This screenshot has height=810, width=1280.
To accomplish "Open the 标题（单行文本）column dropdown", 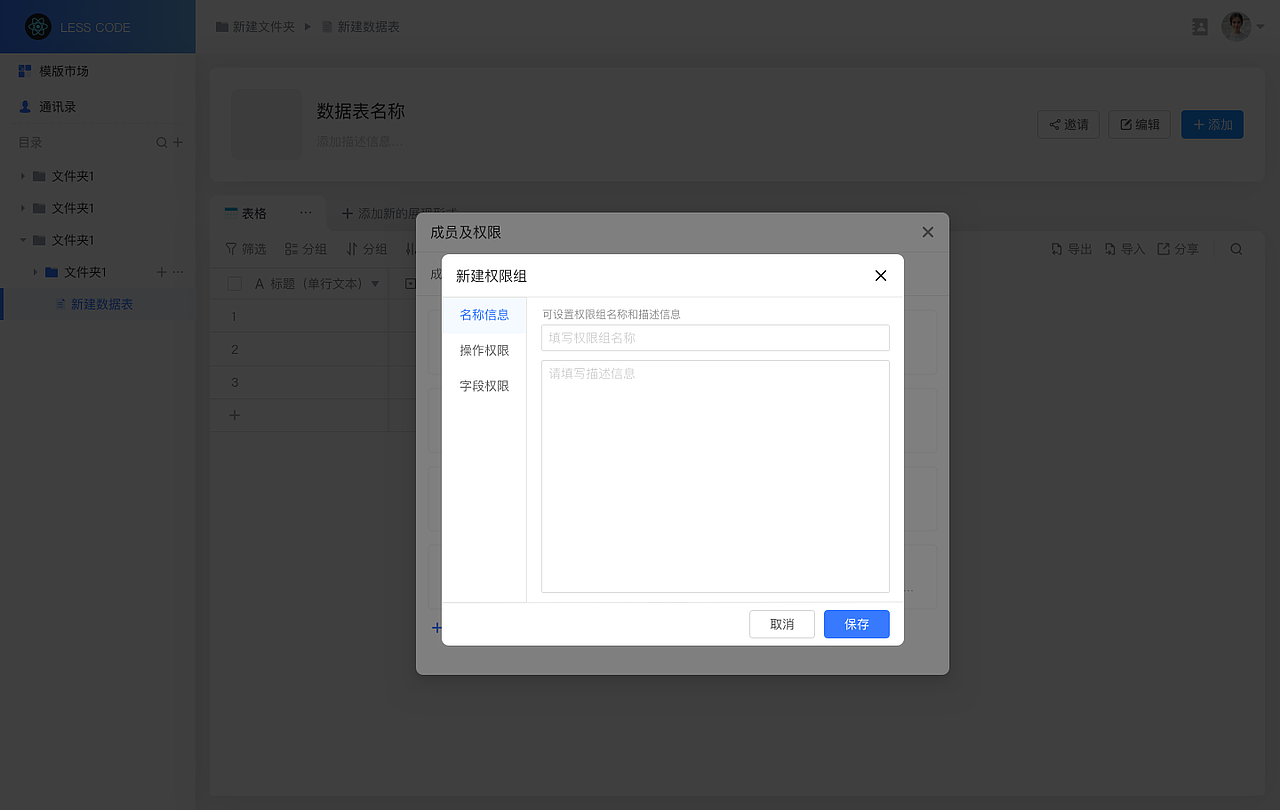I will pos(375,283).
